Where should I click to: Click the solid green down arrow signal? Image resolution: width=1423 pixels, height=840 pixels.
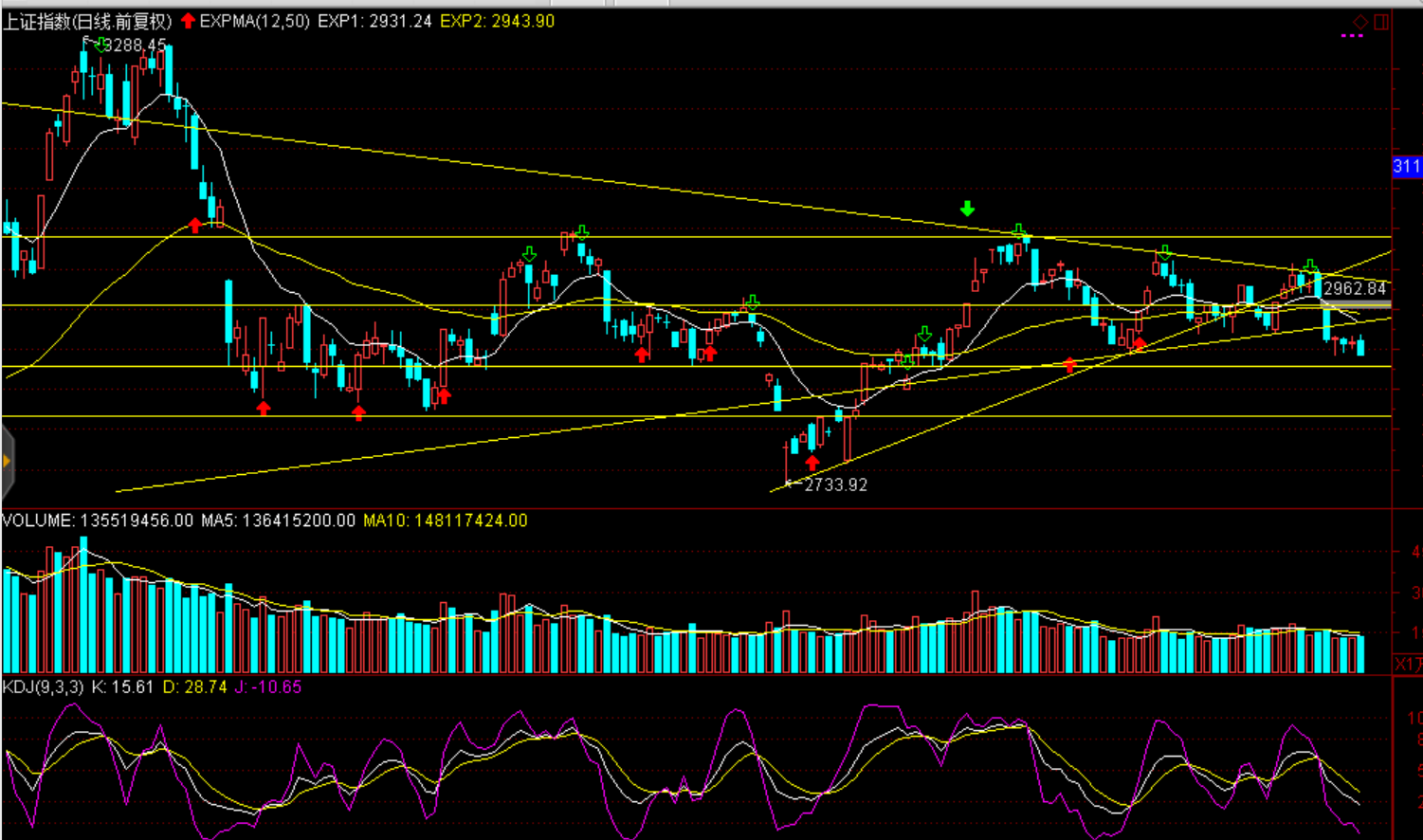(967, 209)
